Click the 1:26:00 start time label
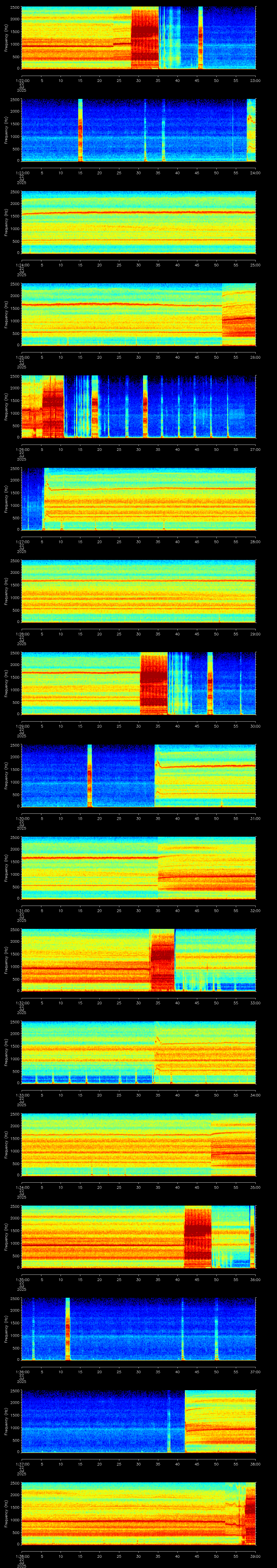 [x=21, y=449]
